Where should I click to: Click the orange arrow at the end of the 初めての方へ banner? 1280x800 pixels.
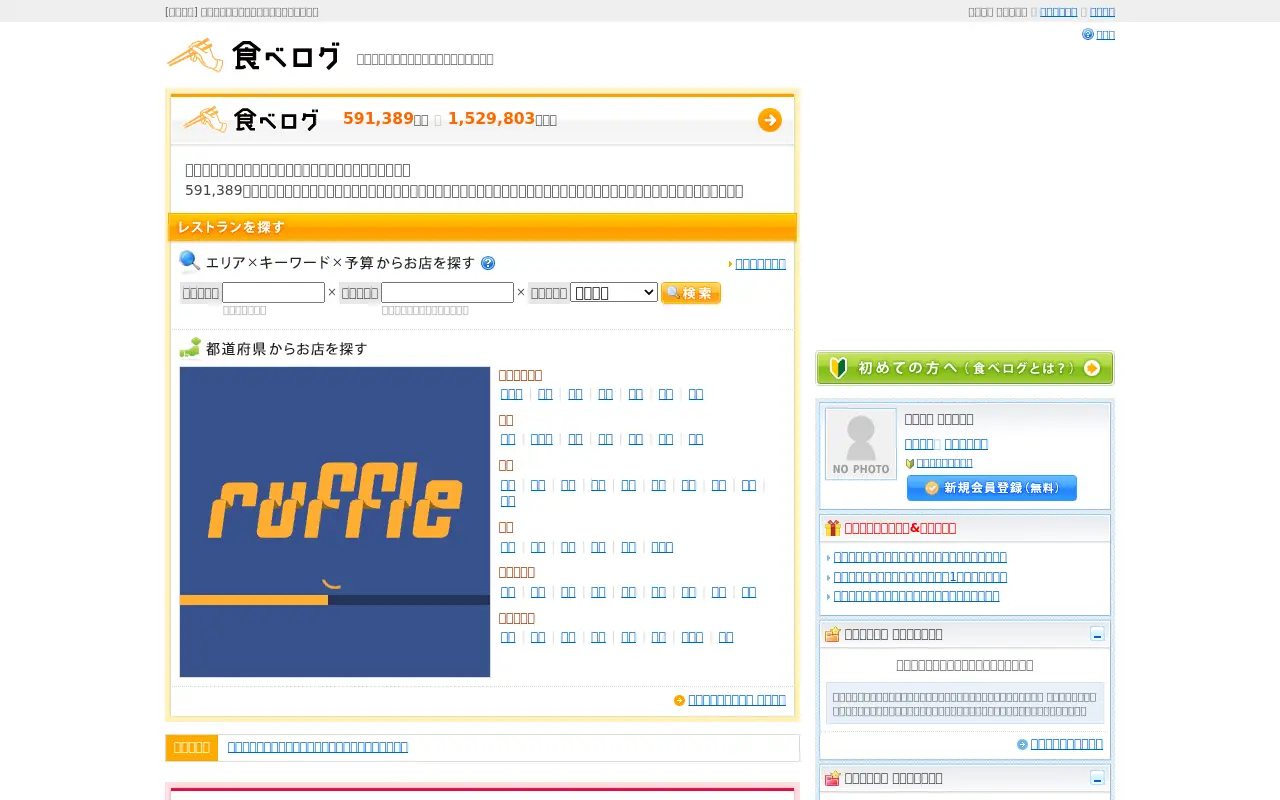1092,368
